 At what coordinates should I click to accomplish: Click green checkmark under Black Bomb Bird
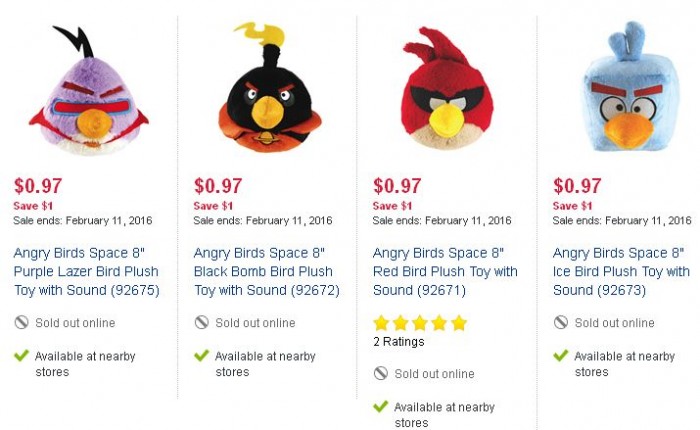click(x=202, y=355)
